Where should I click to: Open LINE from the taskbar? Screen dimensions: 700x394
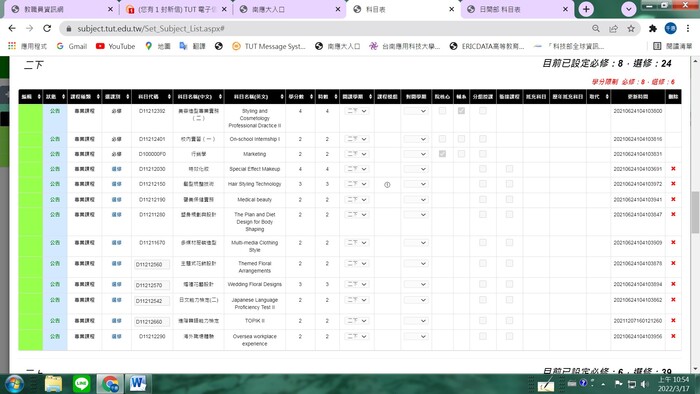click(81, 384)
